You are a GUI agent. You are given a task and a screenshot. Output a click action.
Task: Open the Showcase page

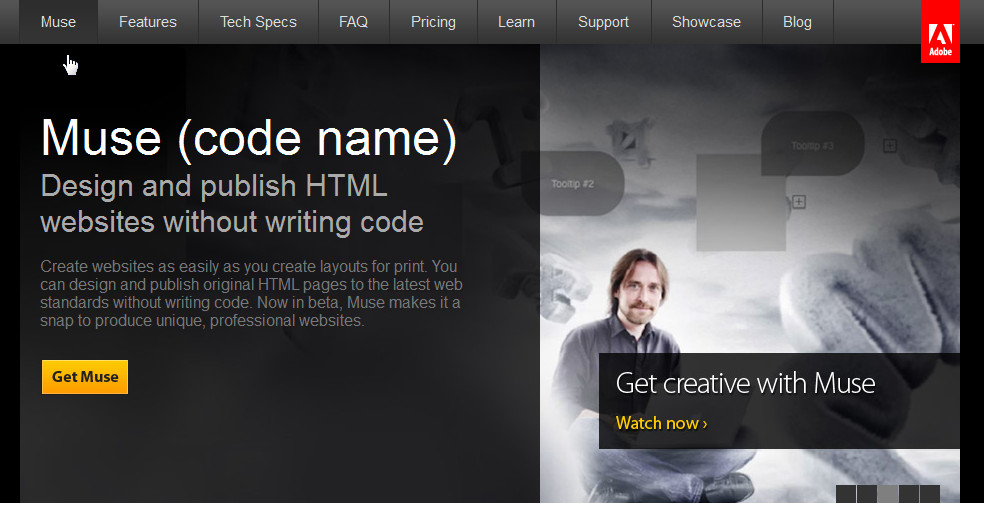point(707,22)
